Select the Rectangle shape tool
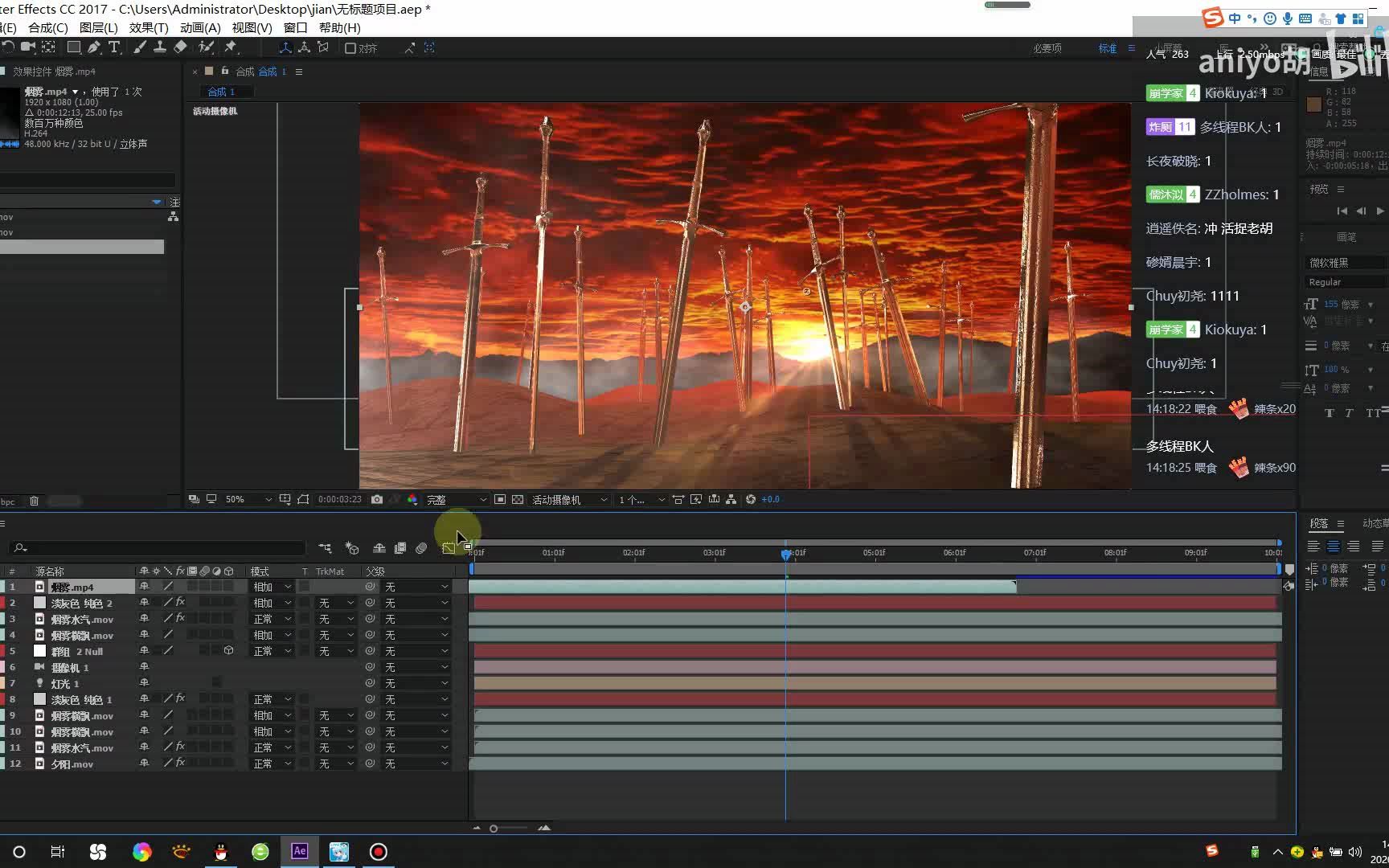 pos(73,47)
